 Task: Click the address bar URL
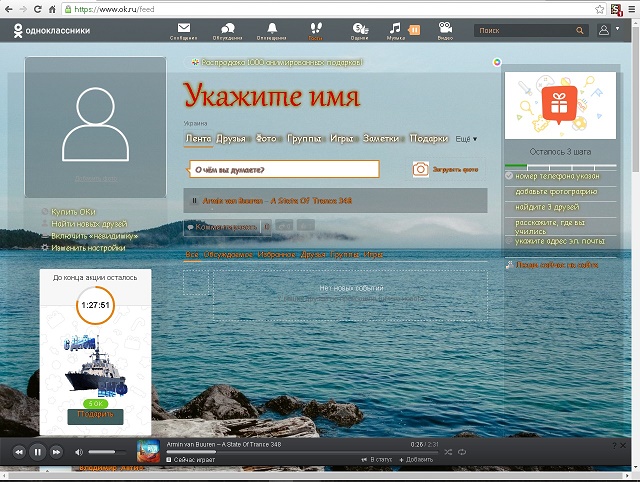pyautogui.click(x=114, y=9)
